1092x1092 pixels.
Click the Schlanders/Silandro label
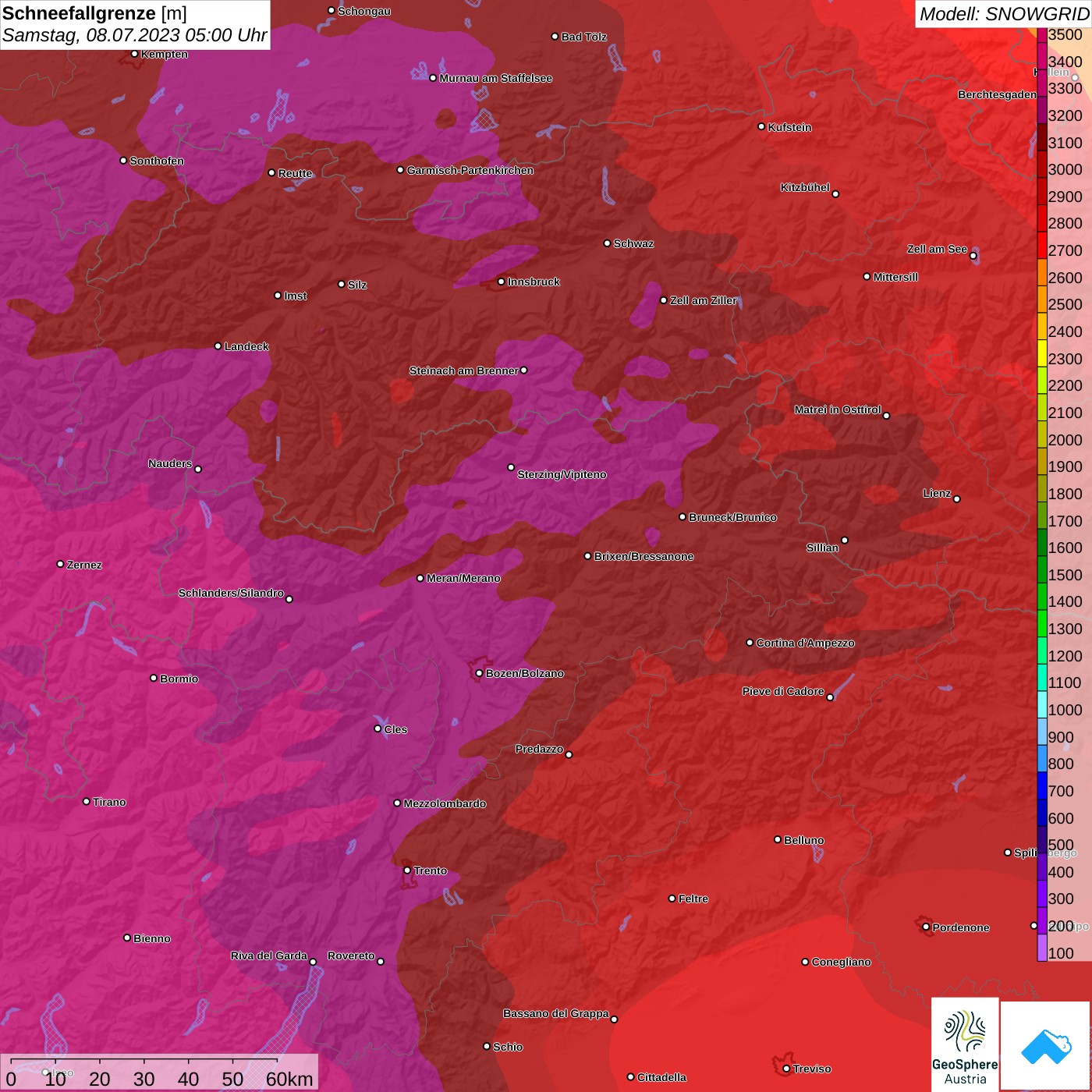231,593
